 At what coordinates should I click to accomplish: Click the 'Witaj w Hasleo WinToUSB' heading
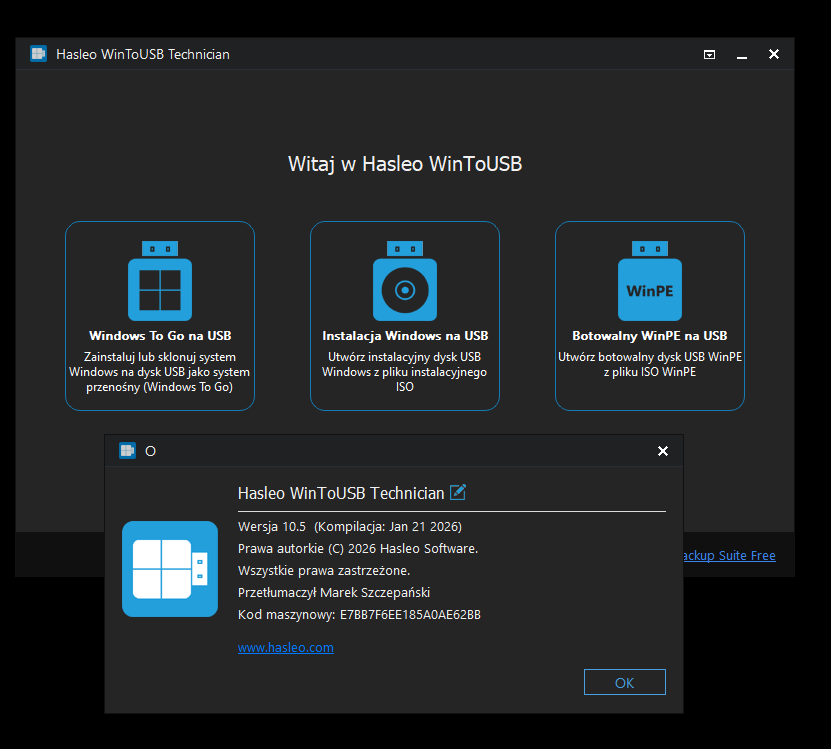point(405,164)
